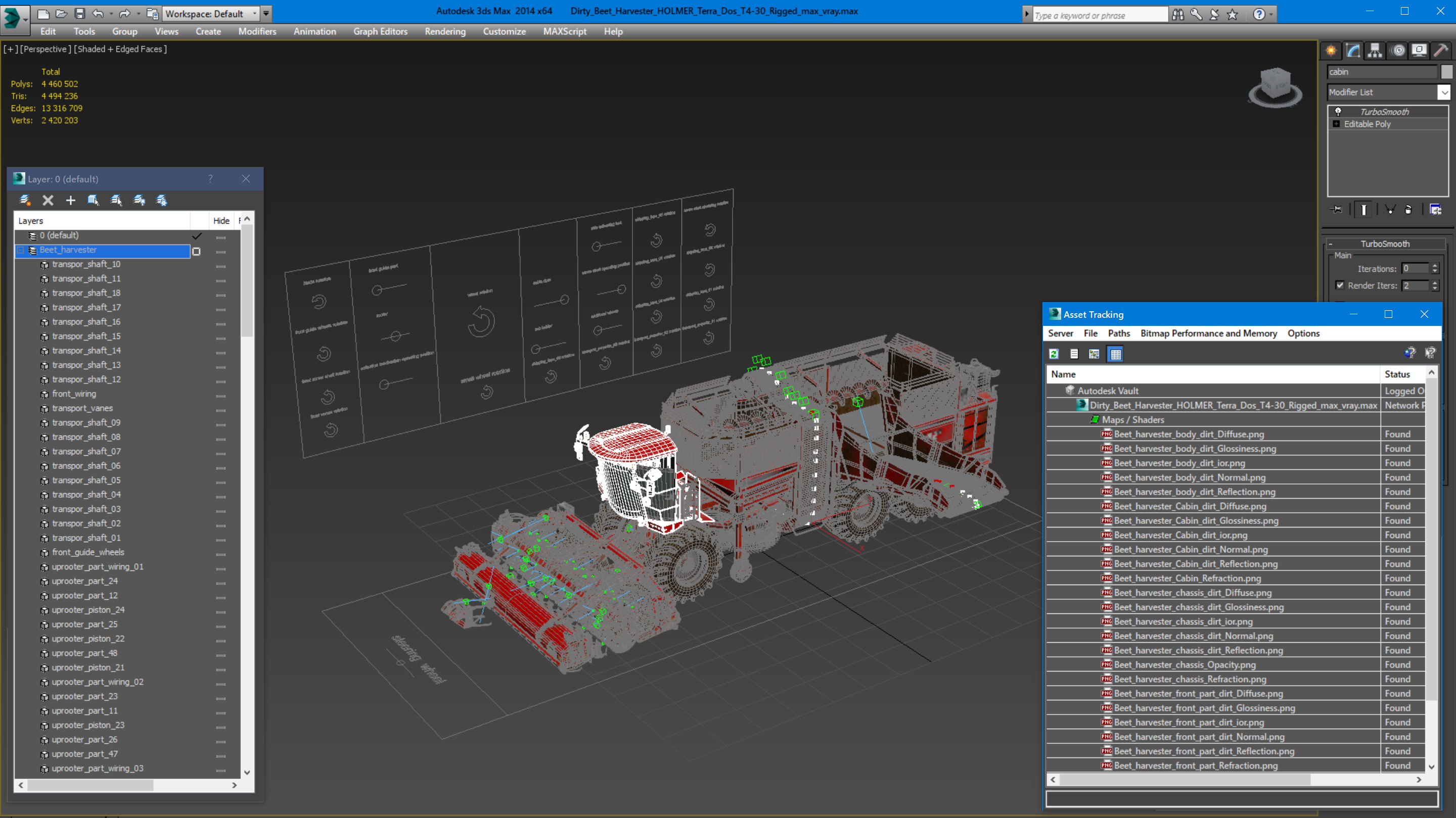The height and width of the screenshot is (818, 1456).
Task: Open Bitmap Performance and Memory menu
Action: coord(1208,333)
